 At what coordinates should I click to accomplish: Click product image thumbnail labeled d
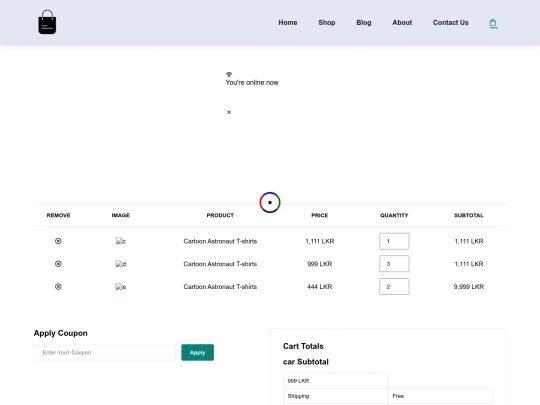tap(121, 264)
